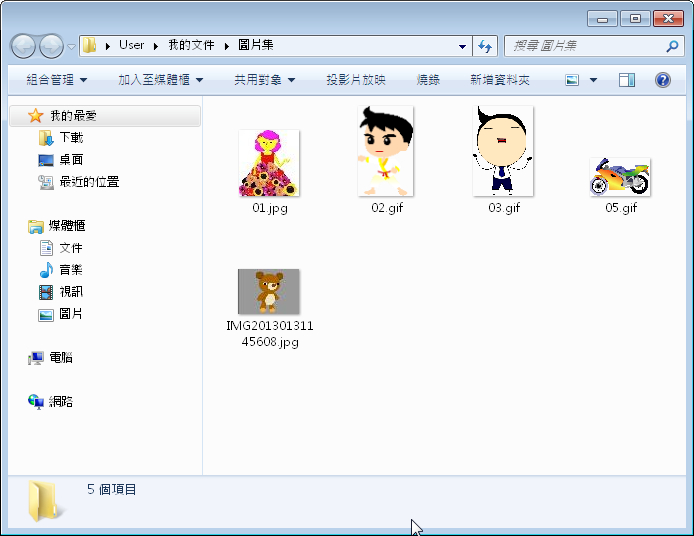Click the 最近的位置 icon
This screenshot has height=536, width=694.
[46, 182]
